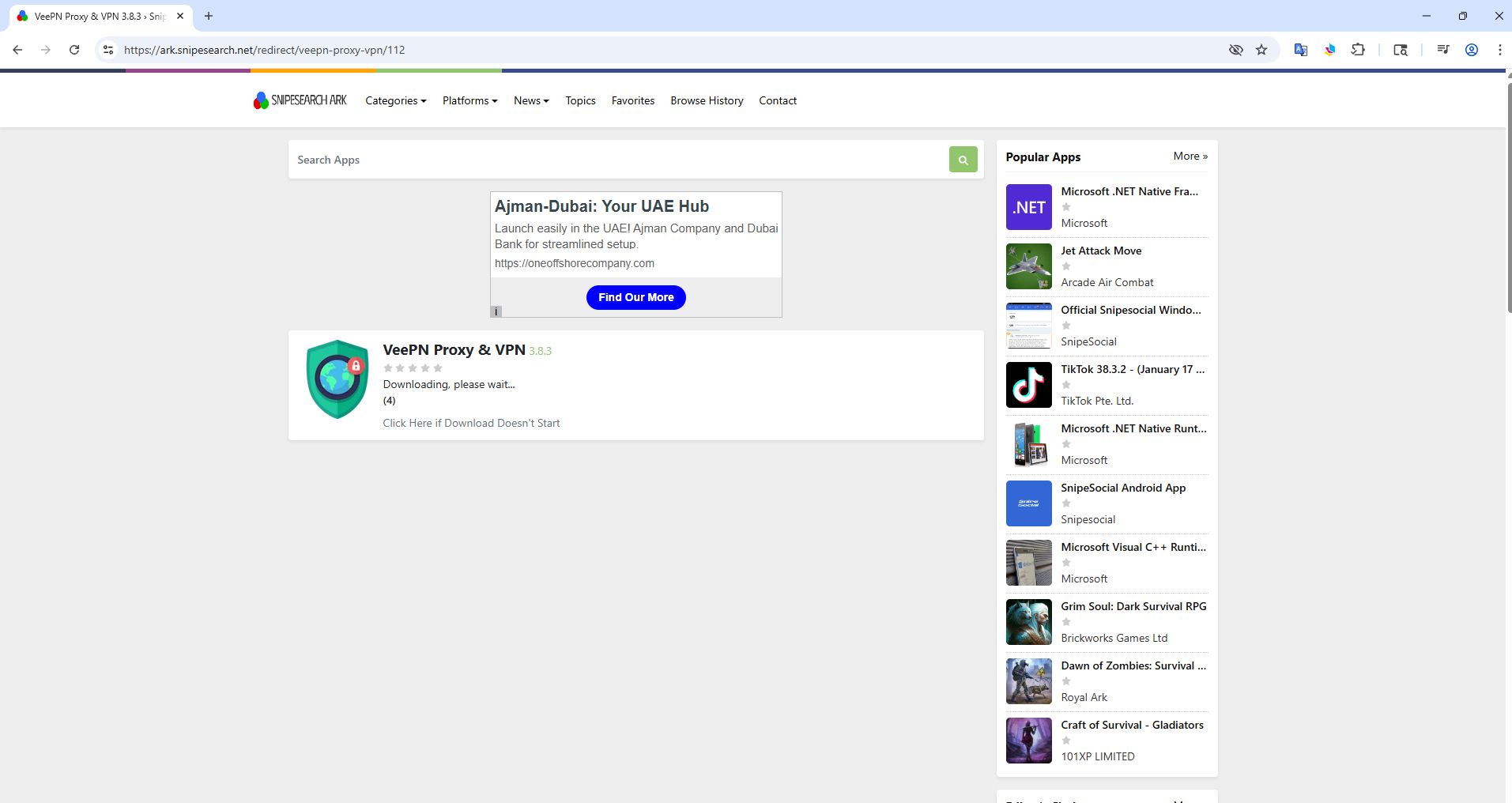Click the Craft of Survival game icon
The height and width of the screenshot is (803, 1512).
coord(1028,741)
